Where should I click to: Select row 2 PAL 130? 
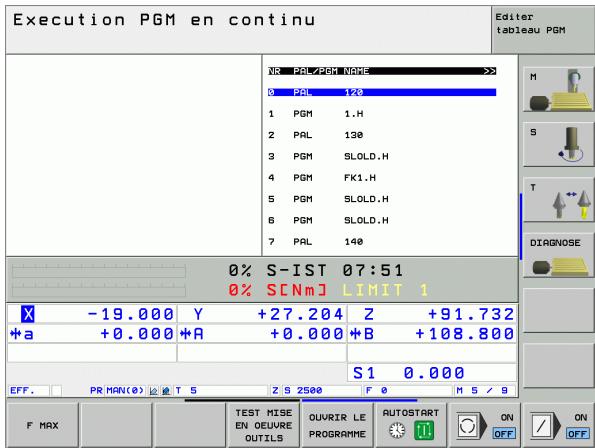pos(382,135)
